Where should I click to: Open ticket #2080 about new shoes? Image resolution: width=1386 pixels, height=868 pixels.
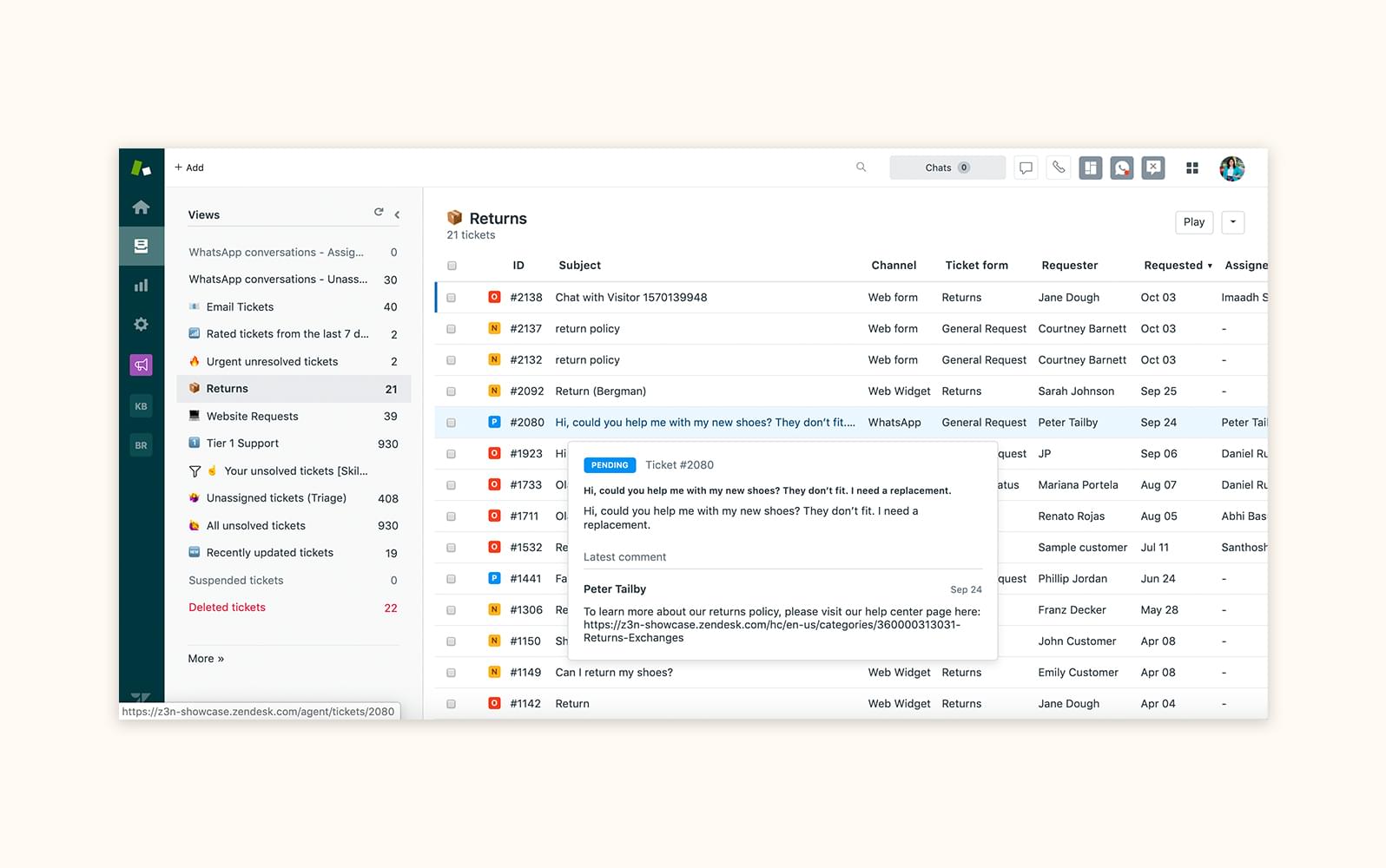tap(705, 423)
